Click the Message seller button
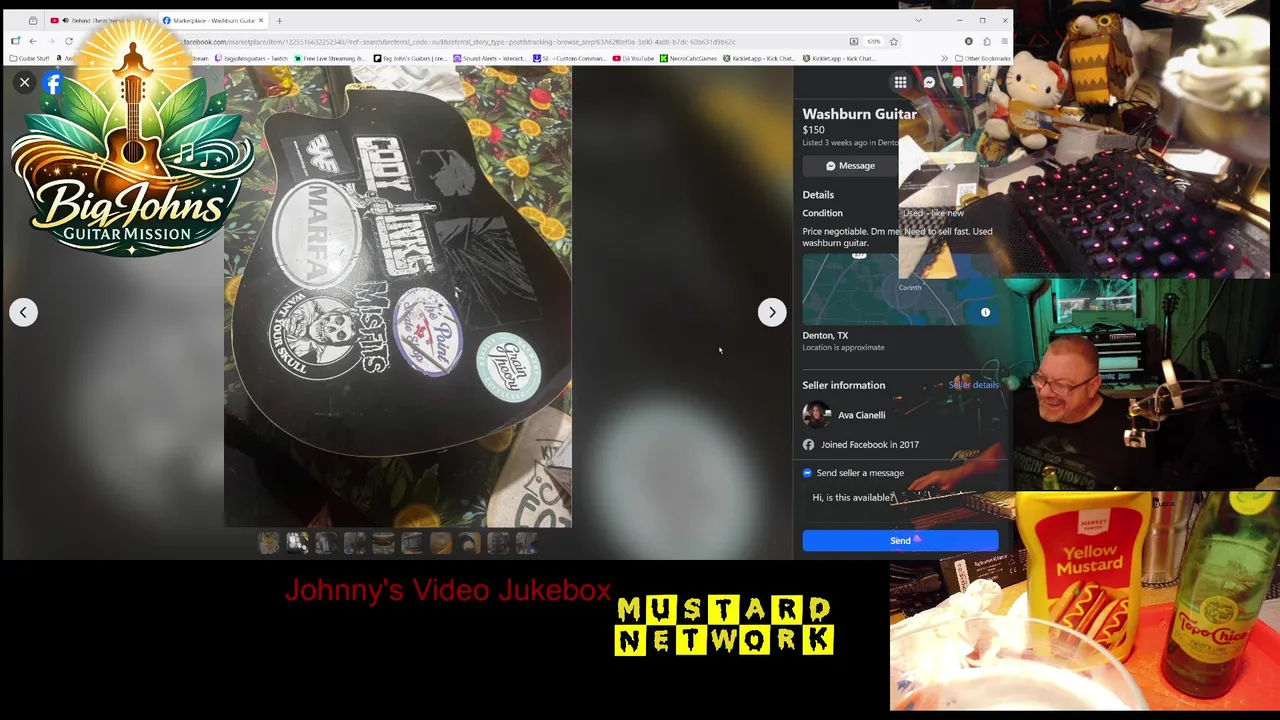The width and height of the screenshot is (1280, 720). click(x=850, y=166)
